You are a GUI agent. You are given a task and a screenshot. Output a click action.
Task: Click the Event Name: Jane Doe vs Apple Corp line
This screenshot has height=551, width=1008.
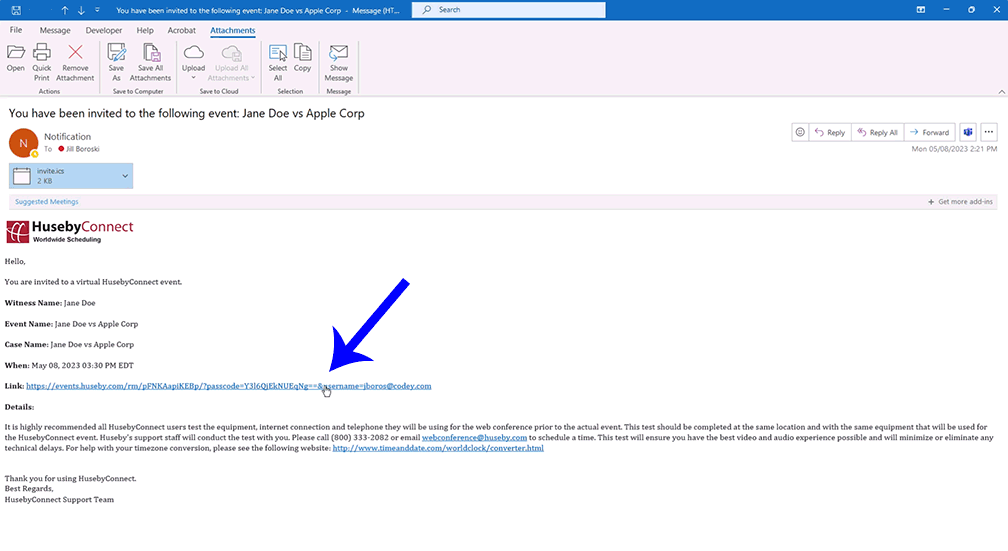coord(71,323)
